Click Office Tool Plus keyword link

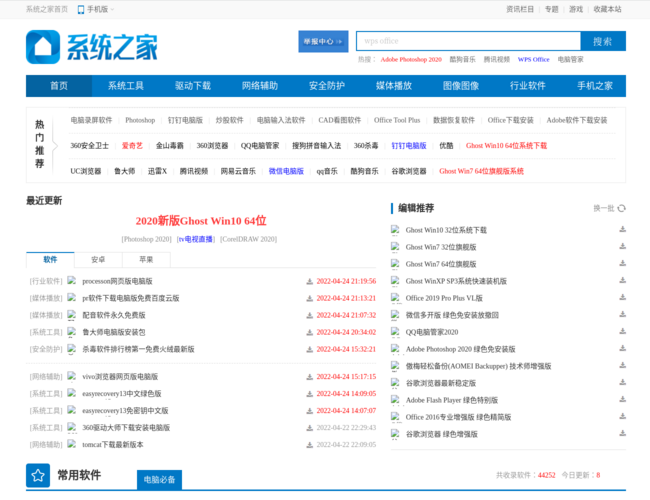(397, 120)
